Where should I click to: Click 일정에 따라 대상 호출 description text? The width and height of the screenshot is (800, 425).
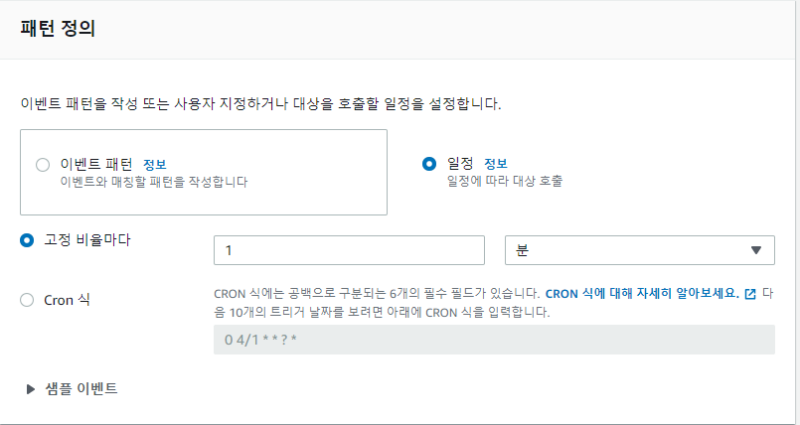click(x=505, y=182)
